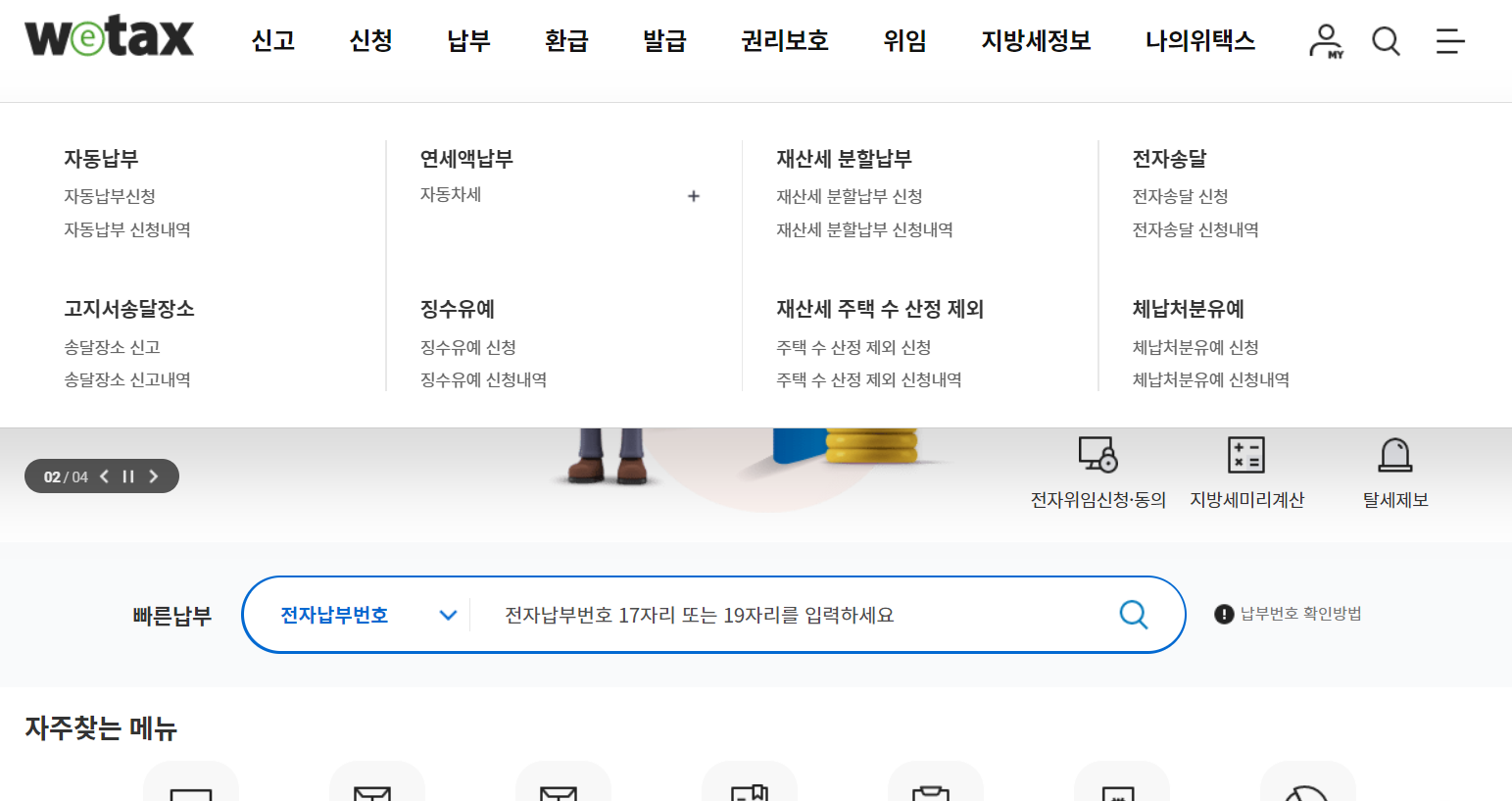
Task: Click the 전자위임신청·동의 icon
Action: [x=1097, y=455]
